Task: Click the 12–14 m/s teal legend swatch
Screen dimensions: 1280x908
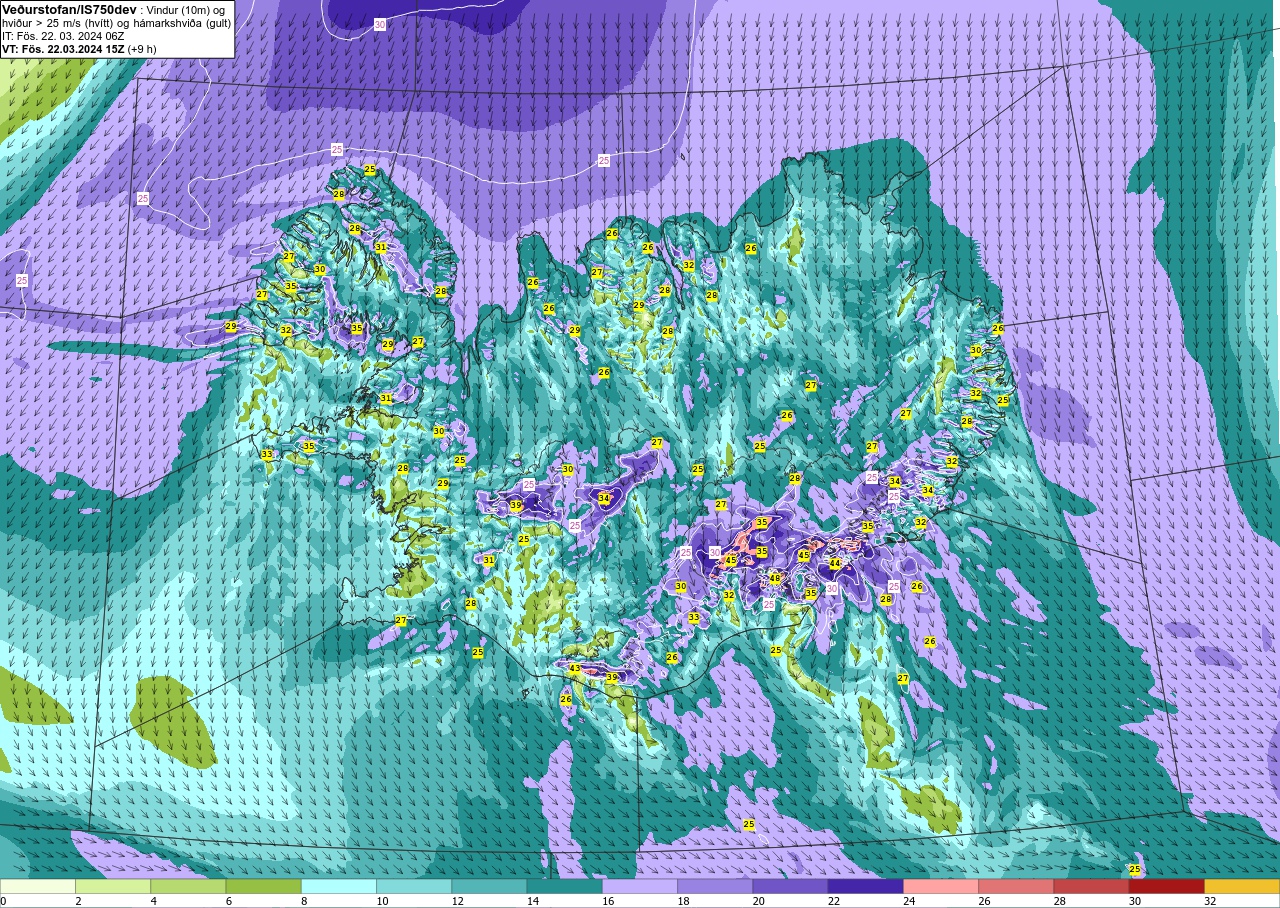Action: (x=489, y=886)
